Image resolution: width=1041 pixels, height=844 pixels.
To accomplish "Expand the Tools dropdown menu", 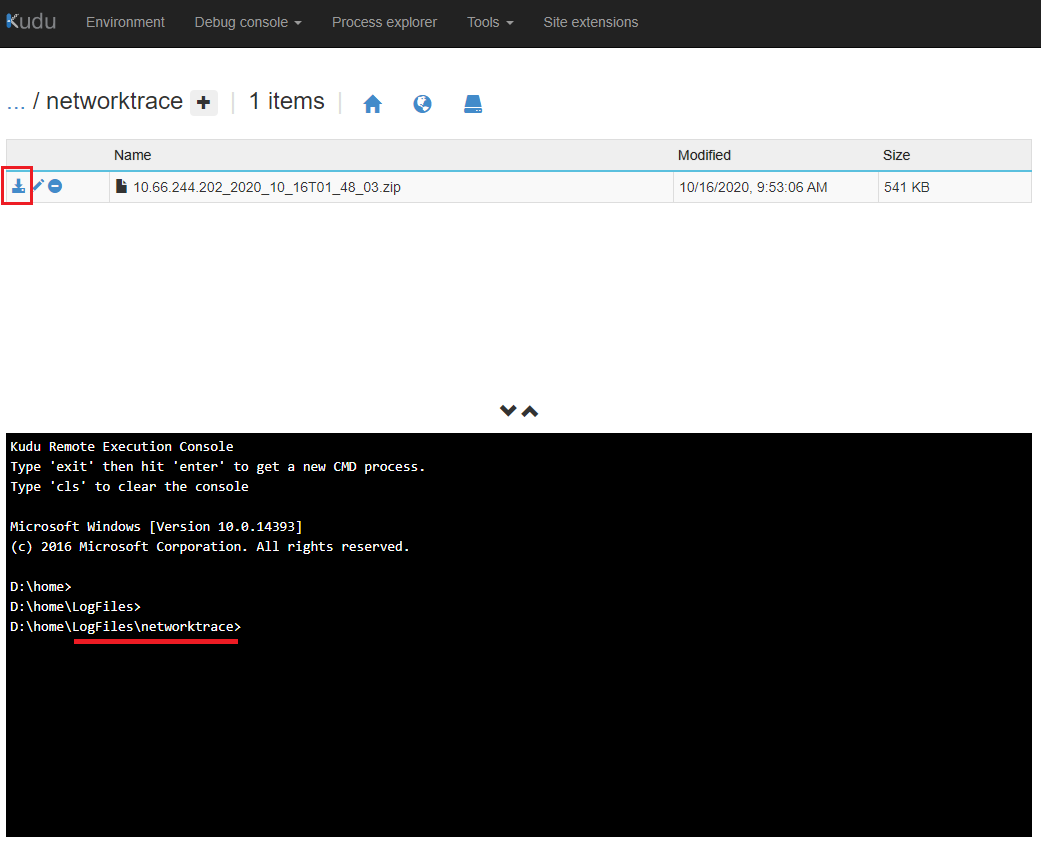I will 490,22.
